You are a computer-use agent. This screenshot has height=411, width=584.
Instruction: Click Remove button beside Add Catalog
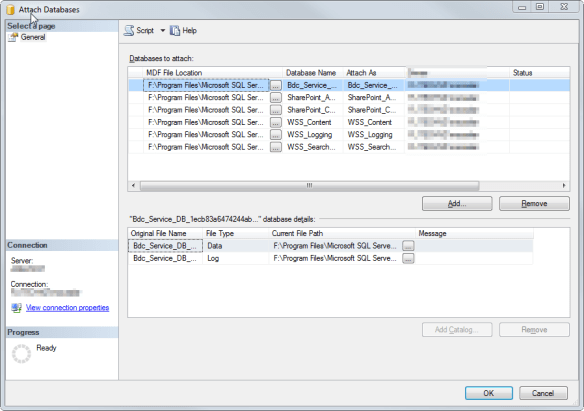(x=534, y=330)
